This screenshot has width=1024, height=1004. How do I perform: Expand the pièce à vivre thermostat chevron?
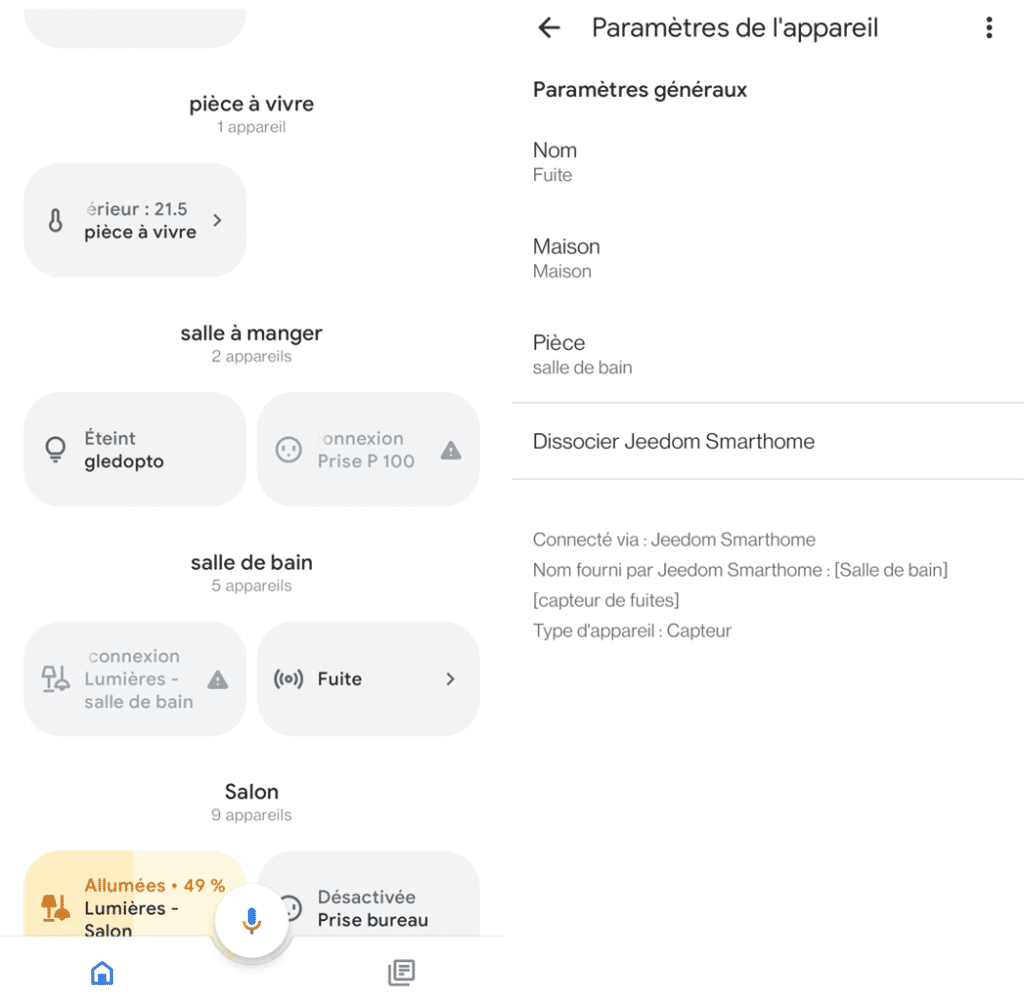coord(217,220)
